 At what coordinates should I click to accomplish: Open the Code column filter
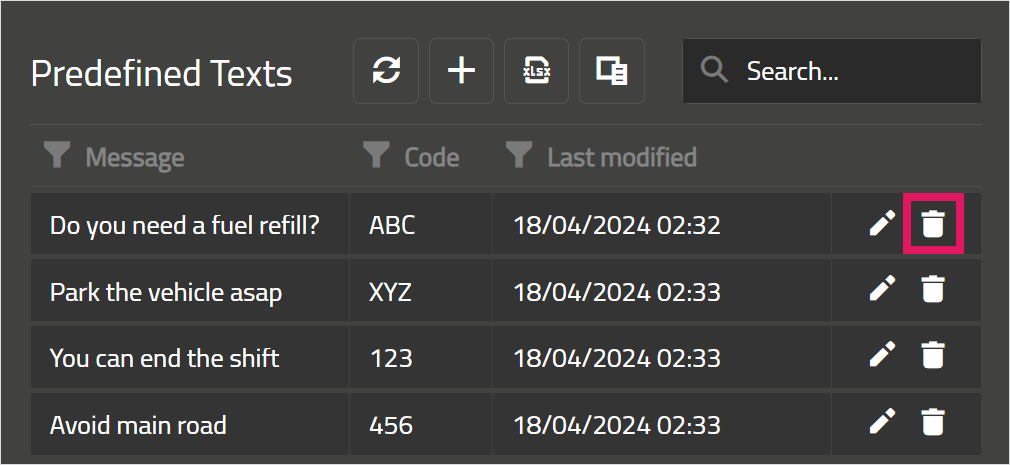pos(376,157)
